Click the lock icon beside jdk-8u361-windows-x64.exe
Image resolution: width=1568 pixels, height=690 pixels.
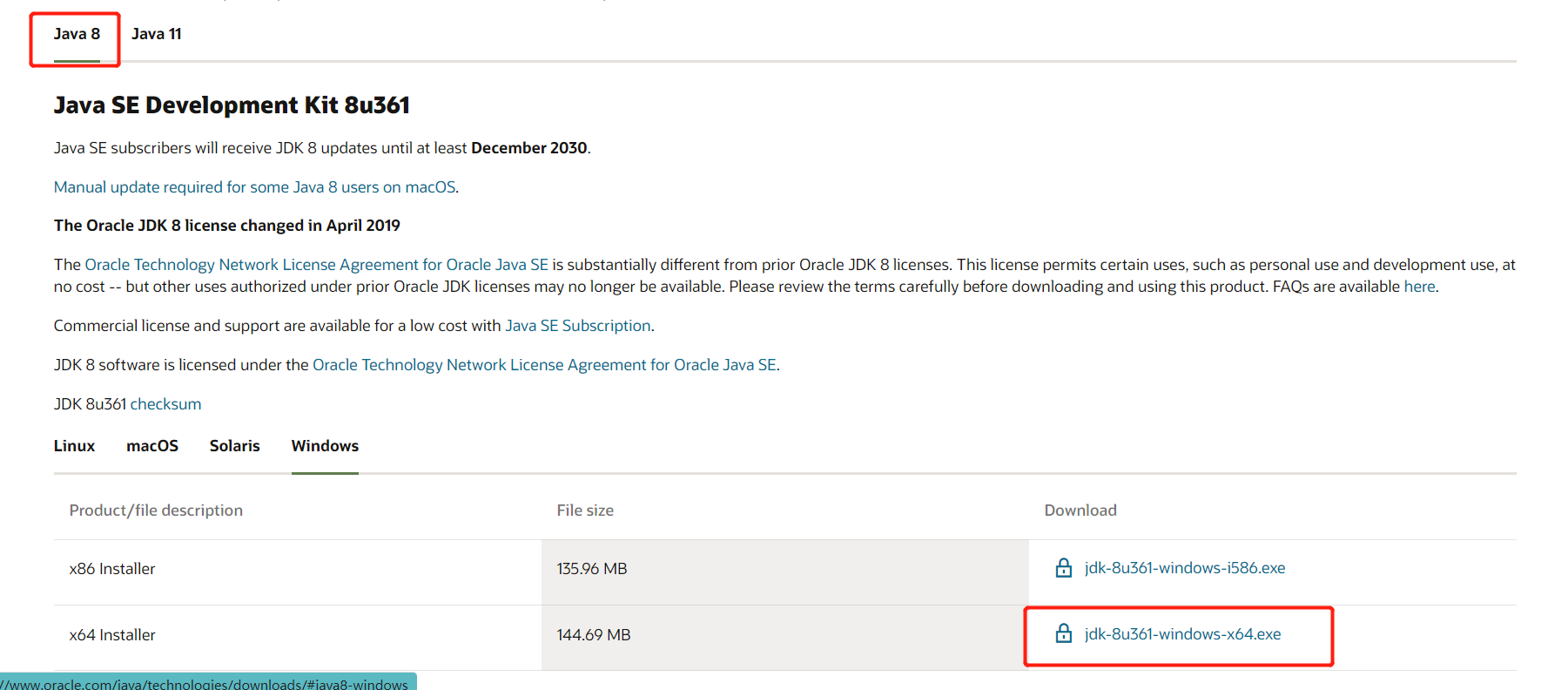(1063, 633)
